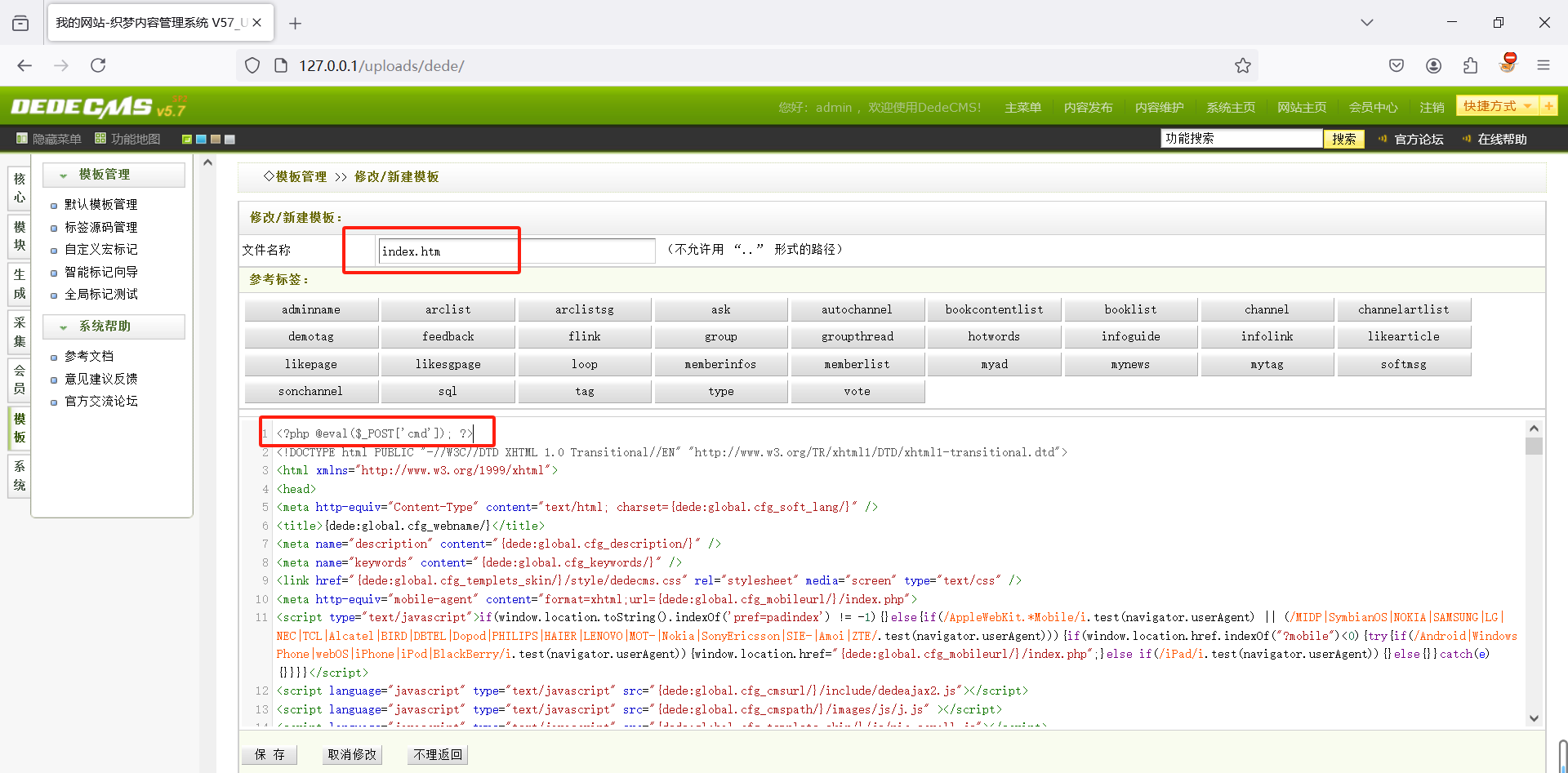Switch to 采集 sidebar tab
The image size is (1568, 773).
click(20, 332)
